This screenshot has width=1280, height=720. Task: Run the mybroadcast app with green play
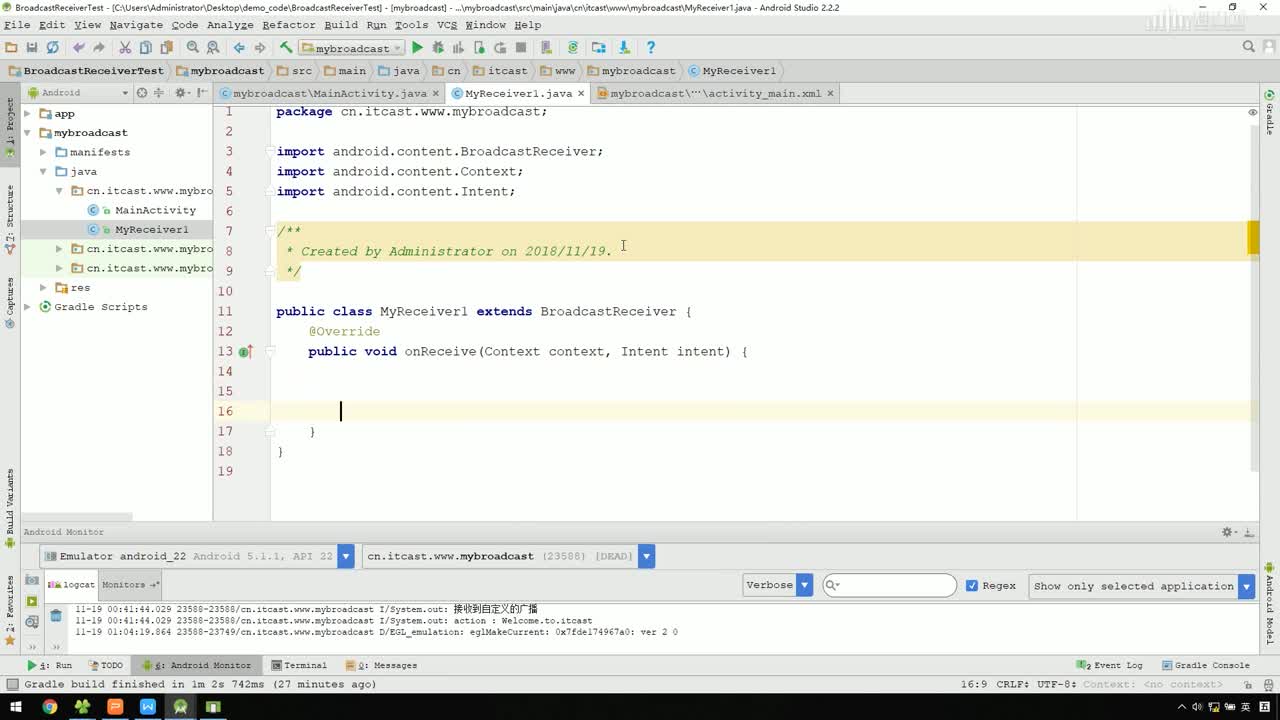click(x=418, y=47)
